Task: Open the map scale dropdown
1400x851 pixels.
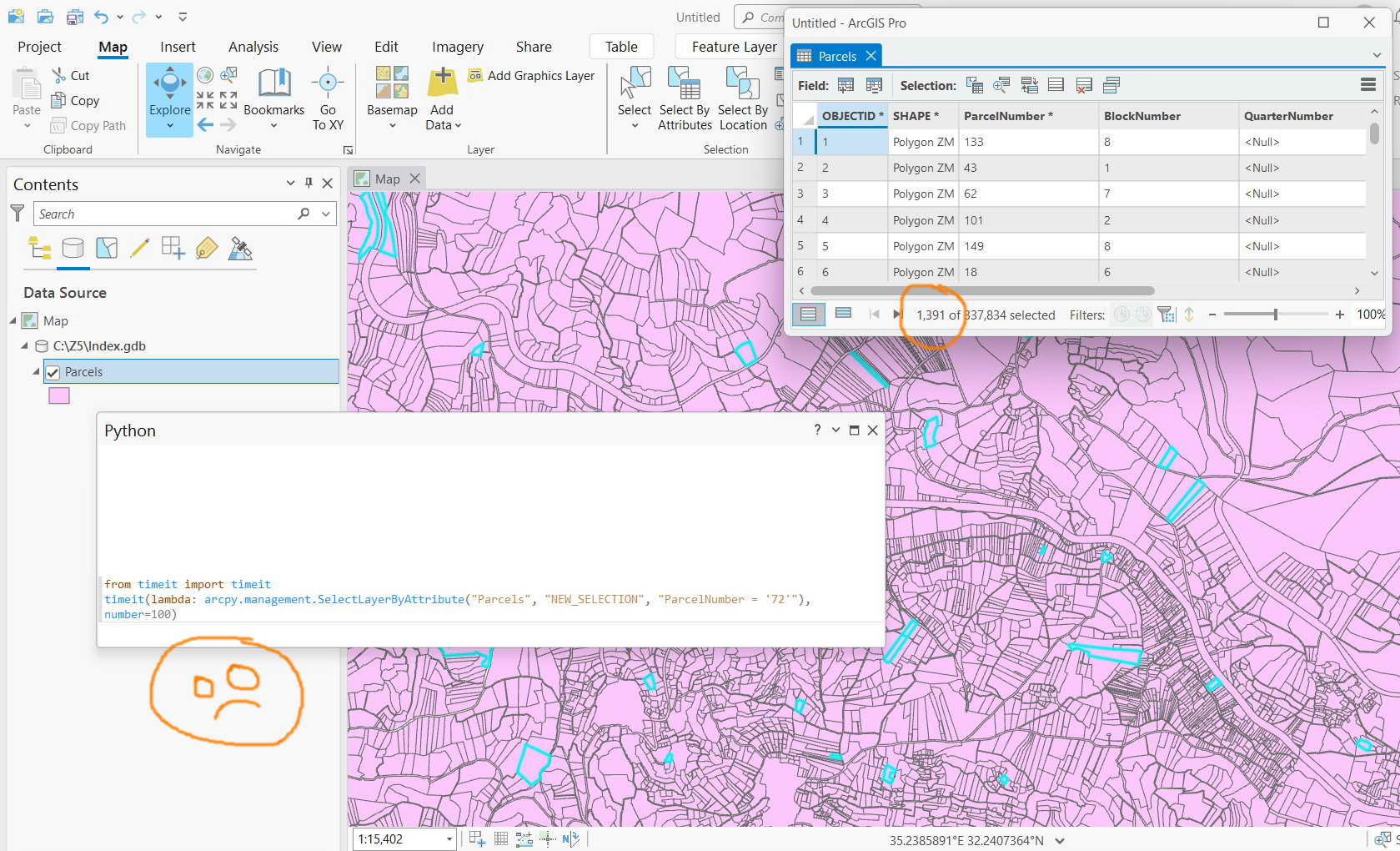Action: [448, 839]
